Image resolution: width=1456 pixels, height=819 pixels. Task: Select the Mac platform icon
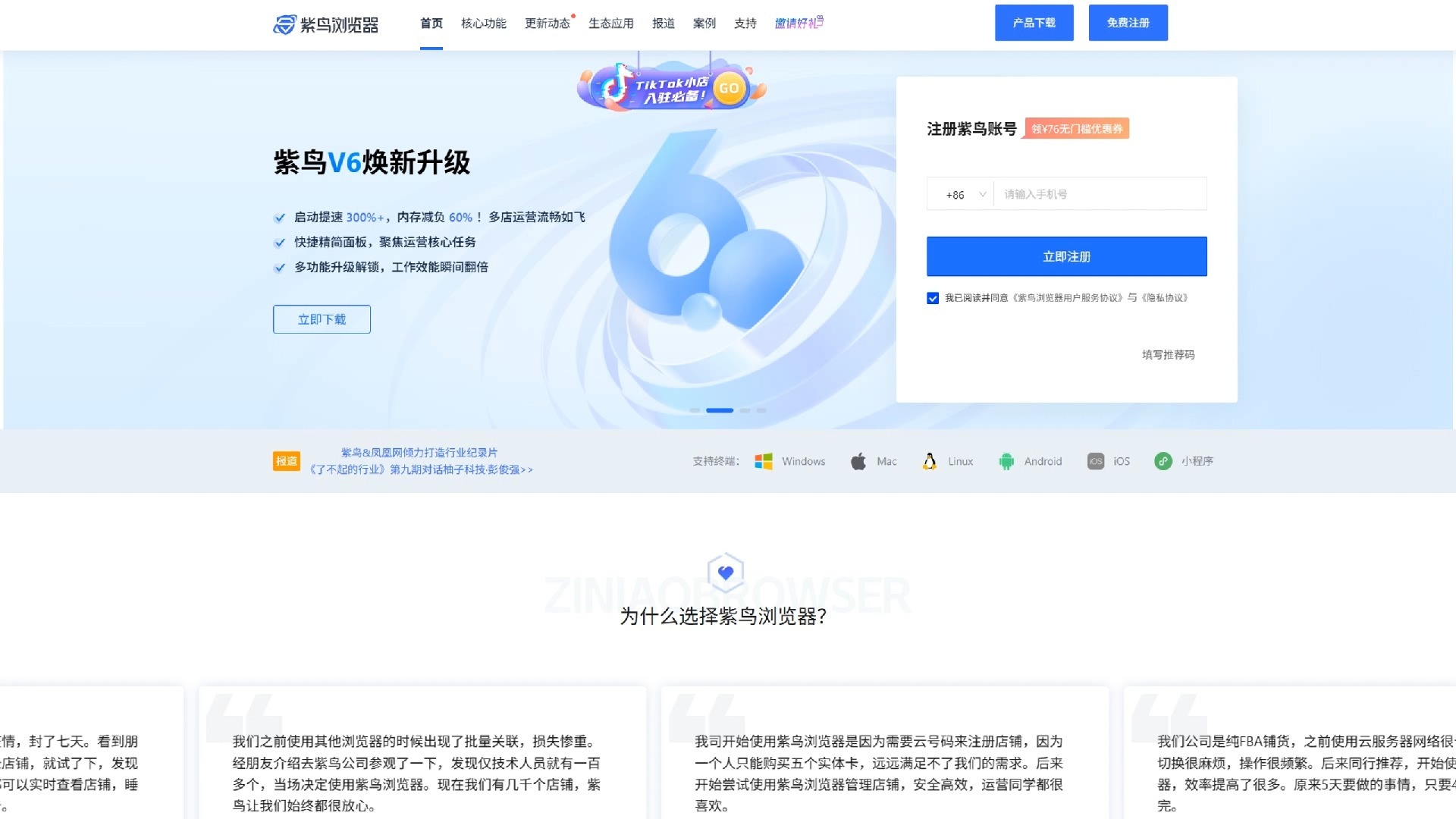858,461
